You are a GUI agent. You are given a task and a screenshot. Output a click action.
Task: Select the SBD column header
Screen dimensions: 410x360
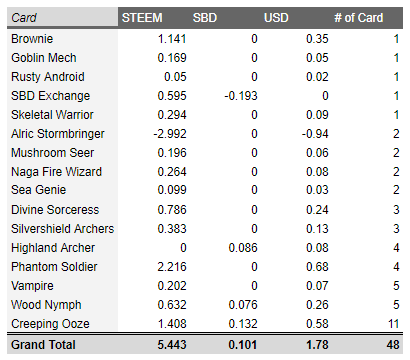(x=205, y=18)
